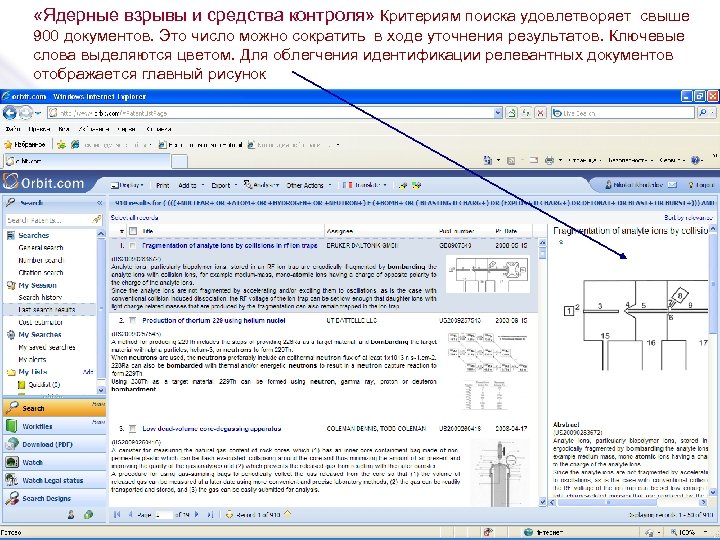Open Search Designs section
Viewport: 720px width, 540px height.
54,498
